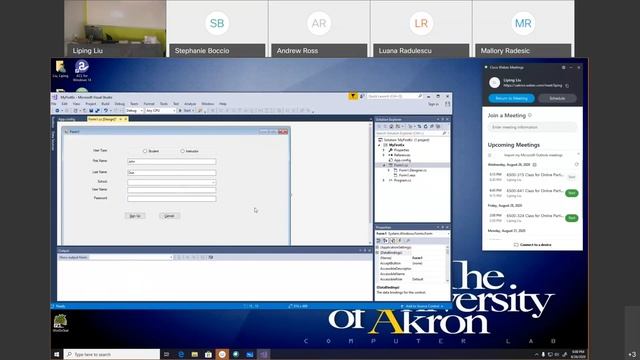Open Microsoft Store taskbar icon
This screenshot has height=360, width=640.
(208, 354)
